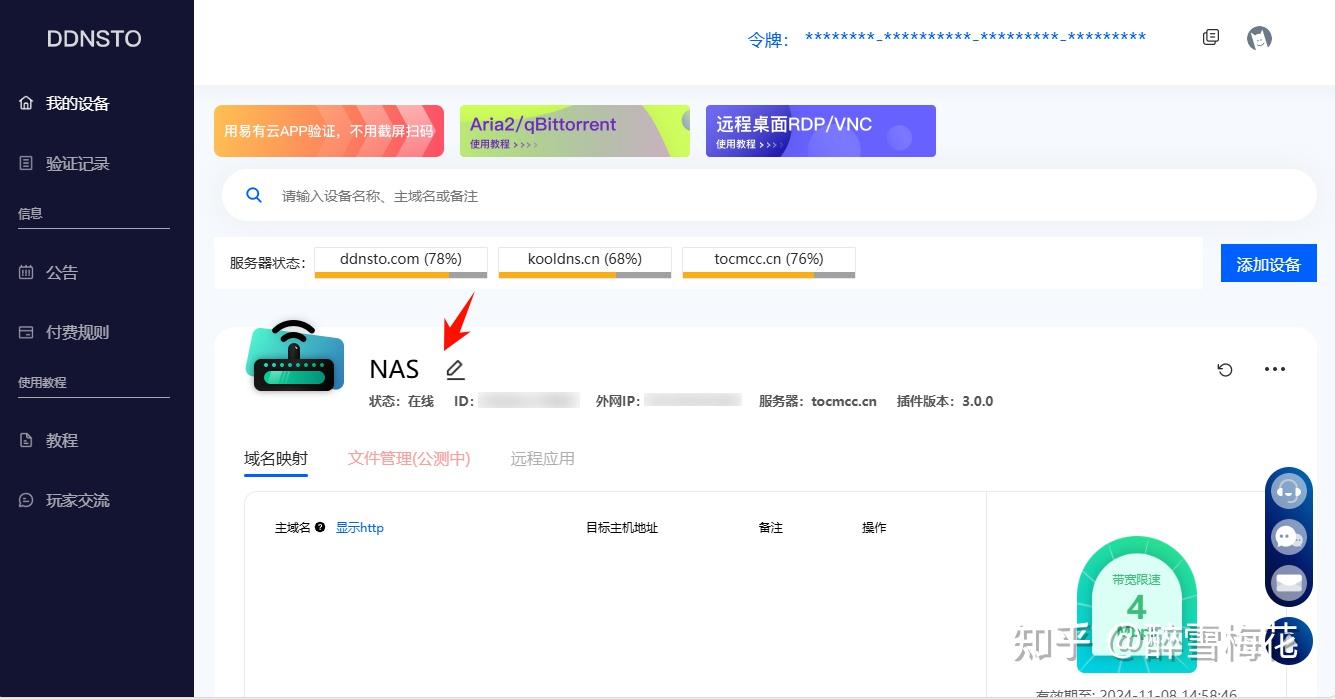The width and height of the screenshot is (1335, 699).
Task: Open the three-dot more options menu
Action: 1274,370
